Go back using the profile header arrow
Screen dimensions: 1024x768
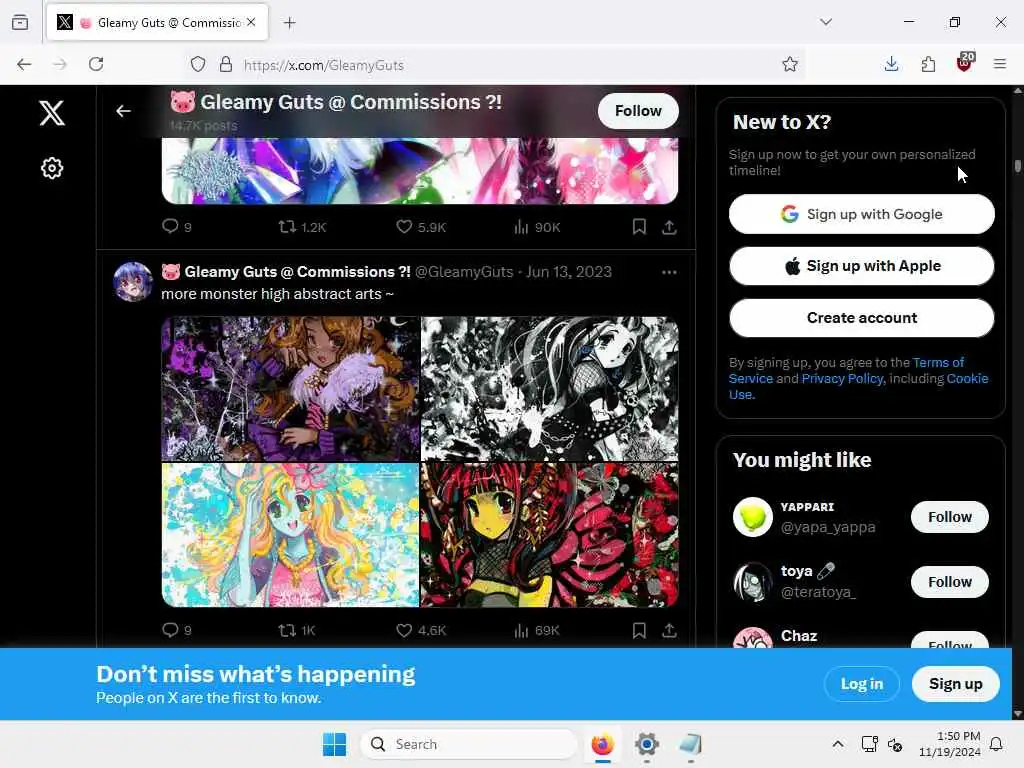point(123,111)
